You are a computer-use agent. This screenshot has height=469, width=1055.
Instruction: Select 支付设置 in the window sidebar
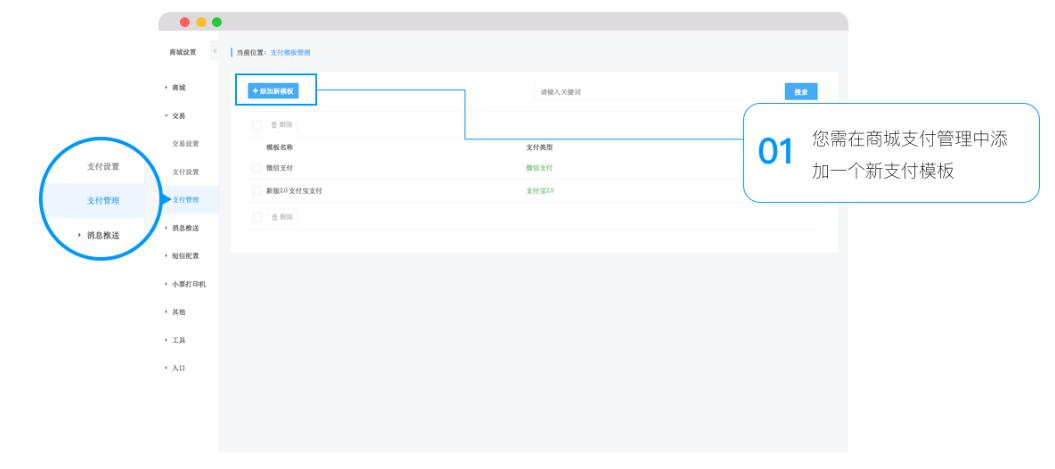(186, 172)
